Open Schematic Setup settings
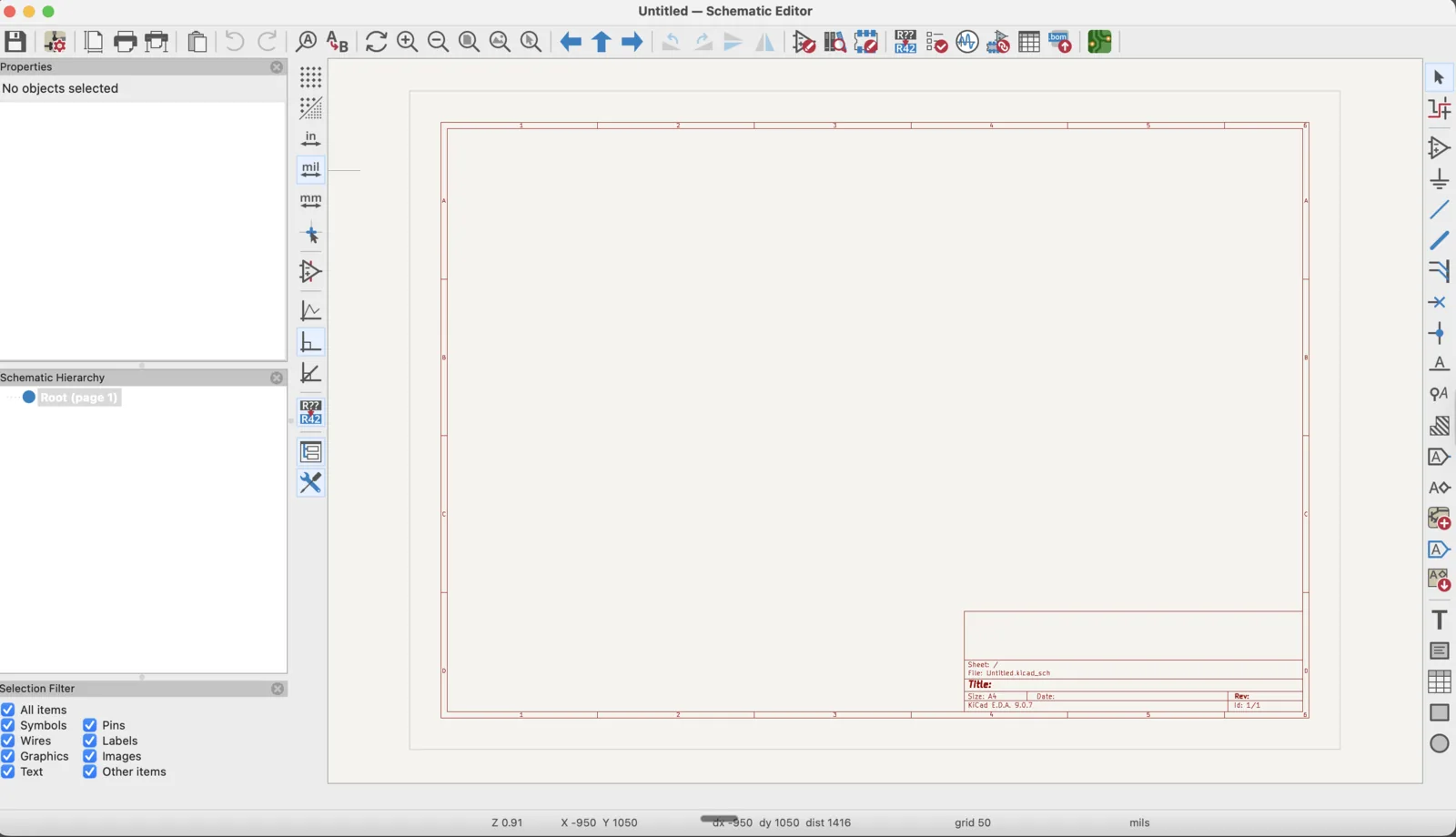 tap(55, 41)
